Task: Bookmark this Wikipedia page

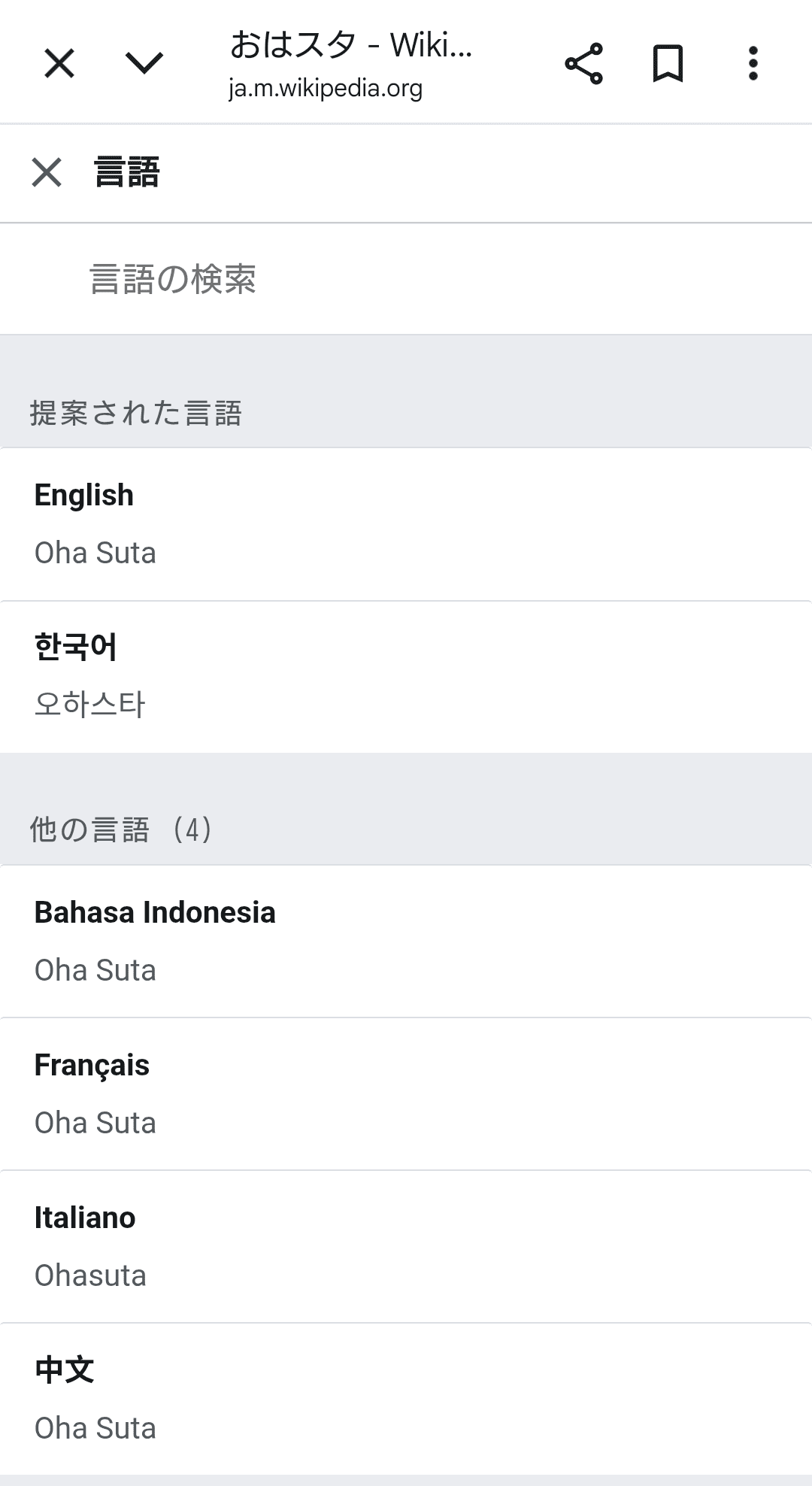Action: 668,63
